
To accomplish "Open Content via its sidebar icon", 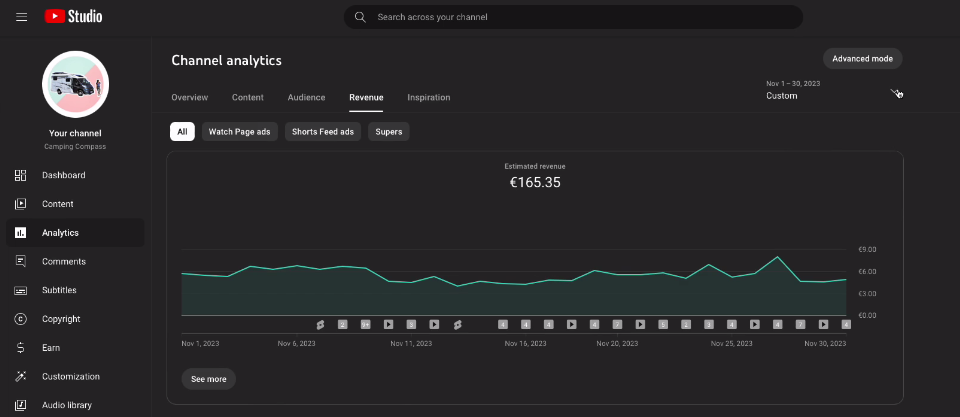I will 20,204.
